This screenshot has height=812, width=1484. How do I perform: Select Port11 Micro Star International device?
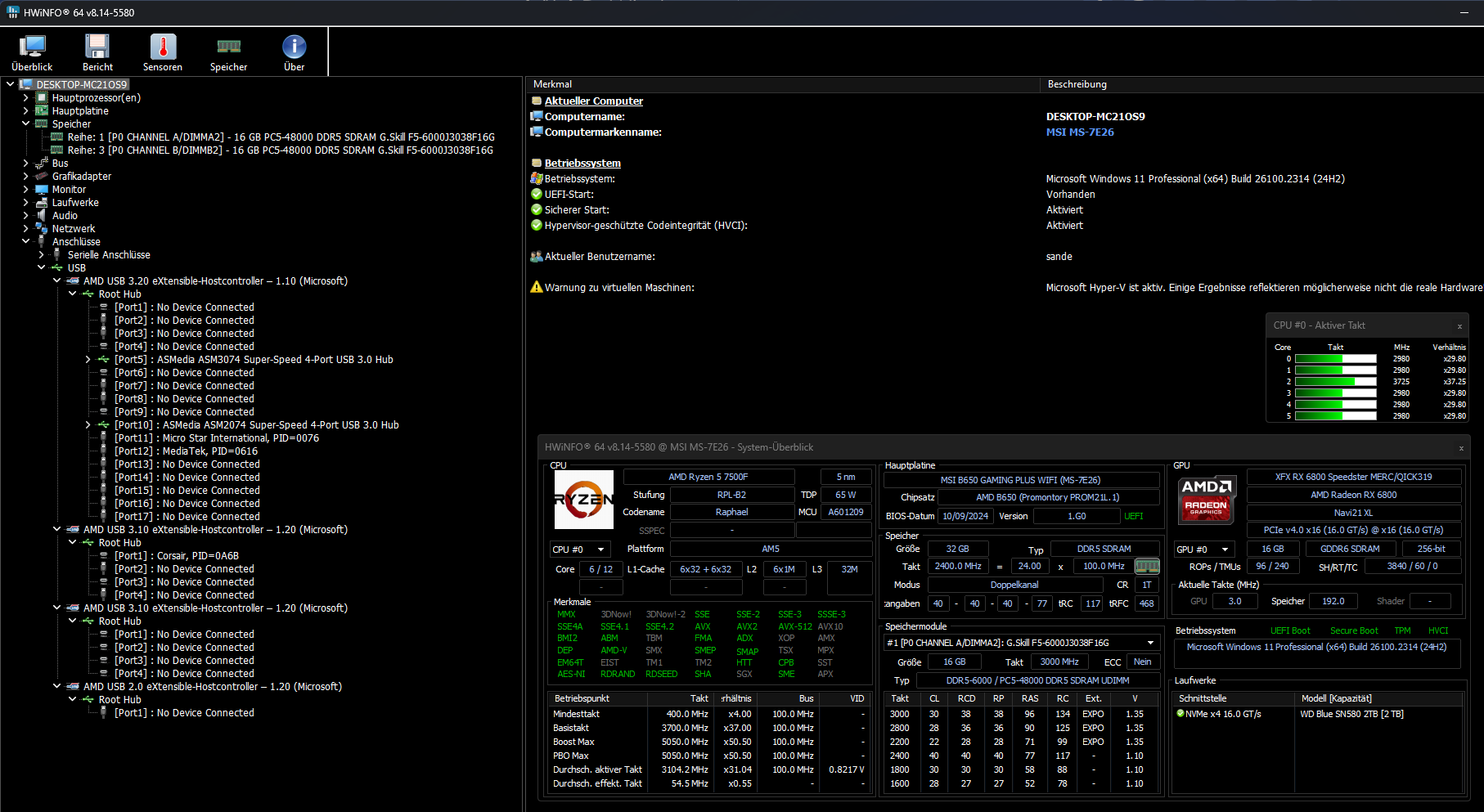tap(217, 438)
